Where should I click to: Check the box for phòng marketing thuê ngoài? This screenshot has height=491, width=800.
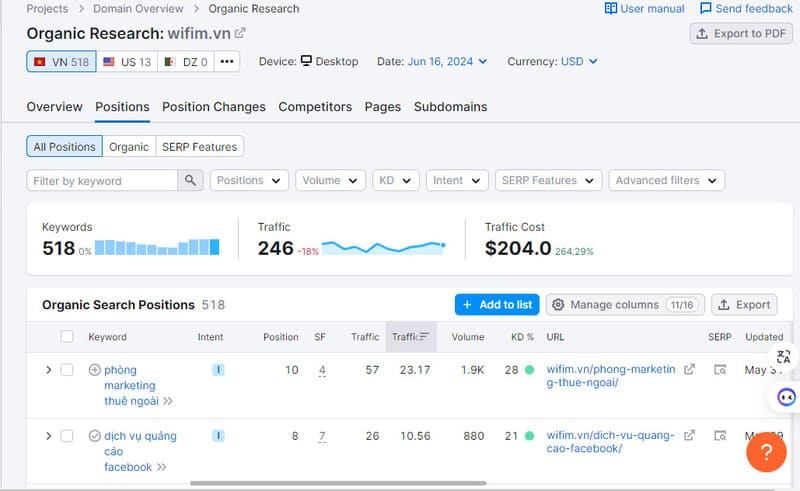pos(67,370)
